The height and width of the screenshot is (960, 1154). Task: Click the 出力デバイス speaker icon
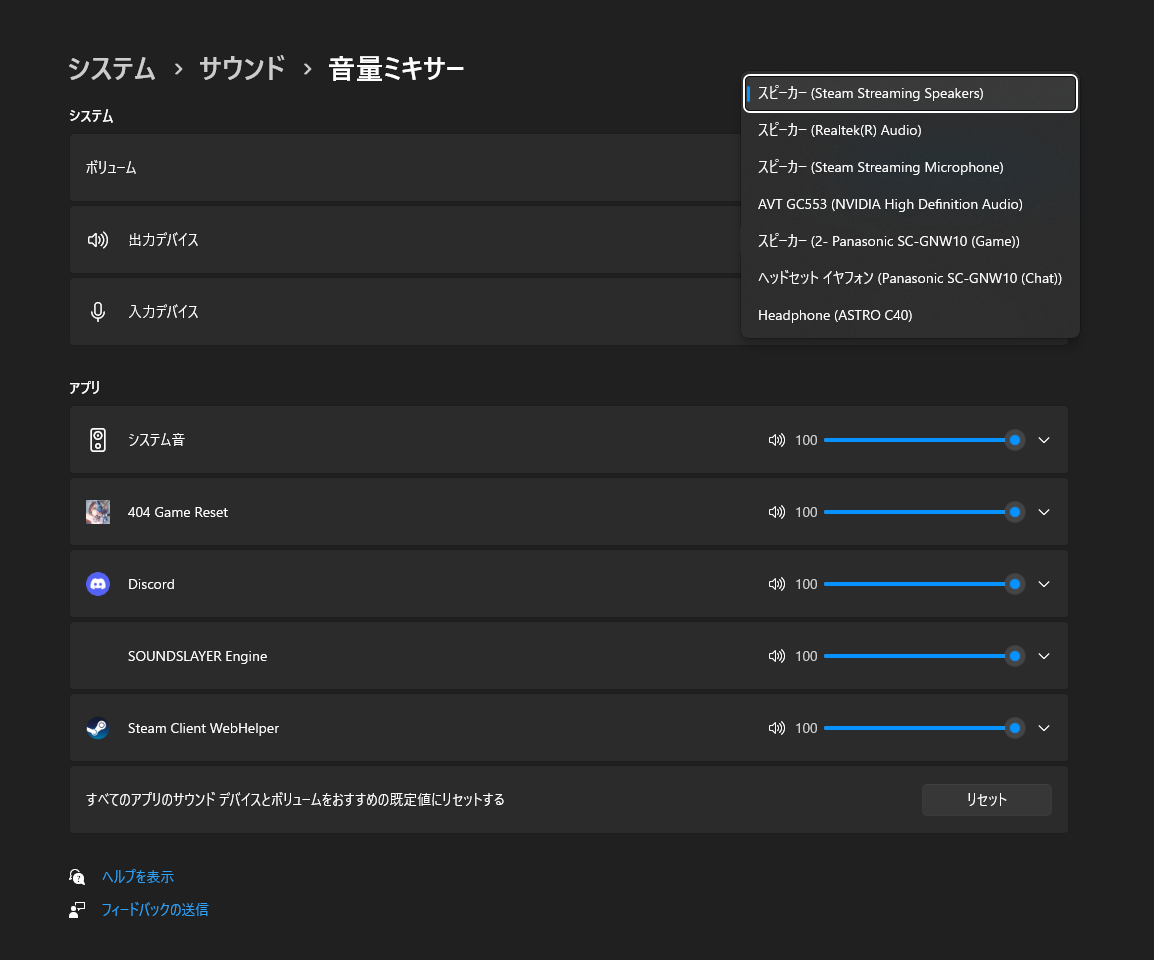pos(96,239)
